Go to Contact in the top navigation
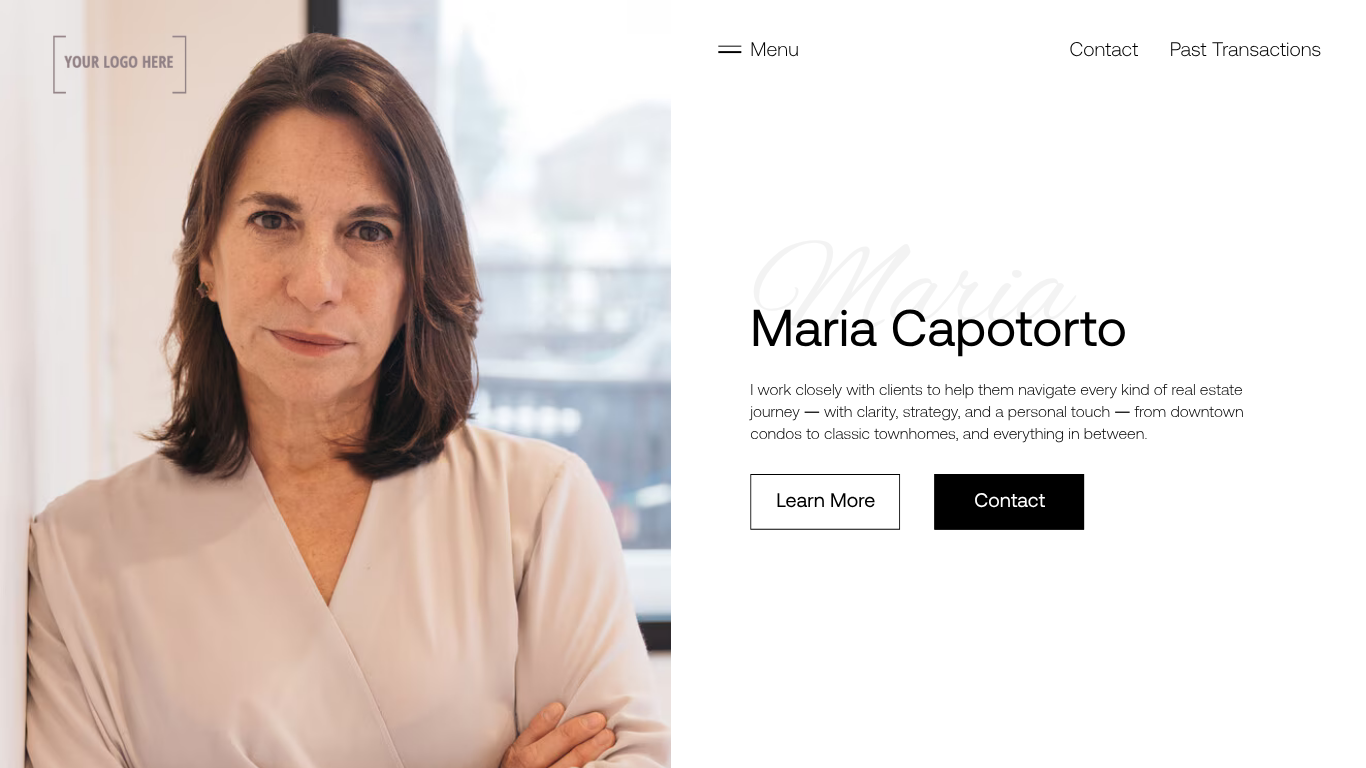1366x768 pixels. point(1103,50)
